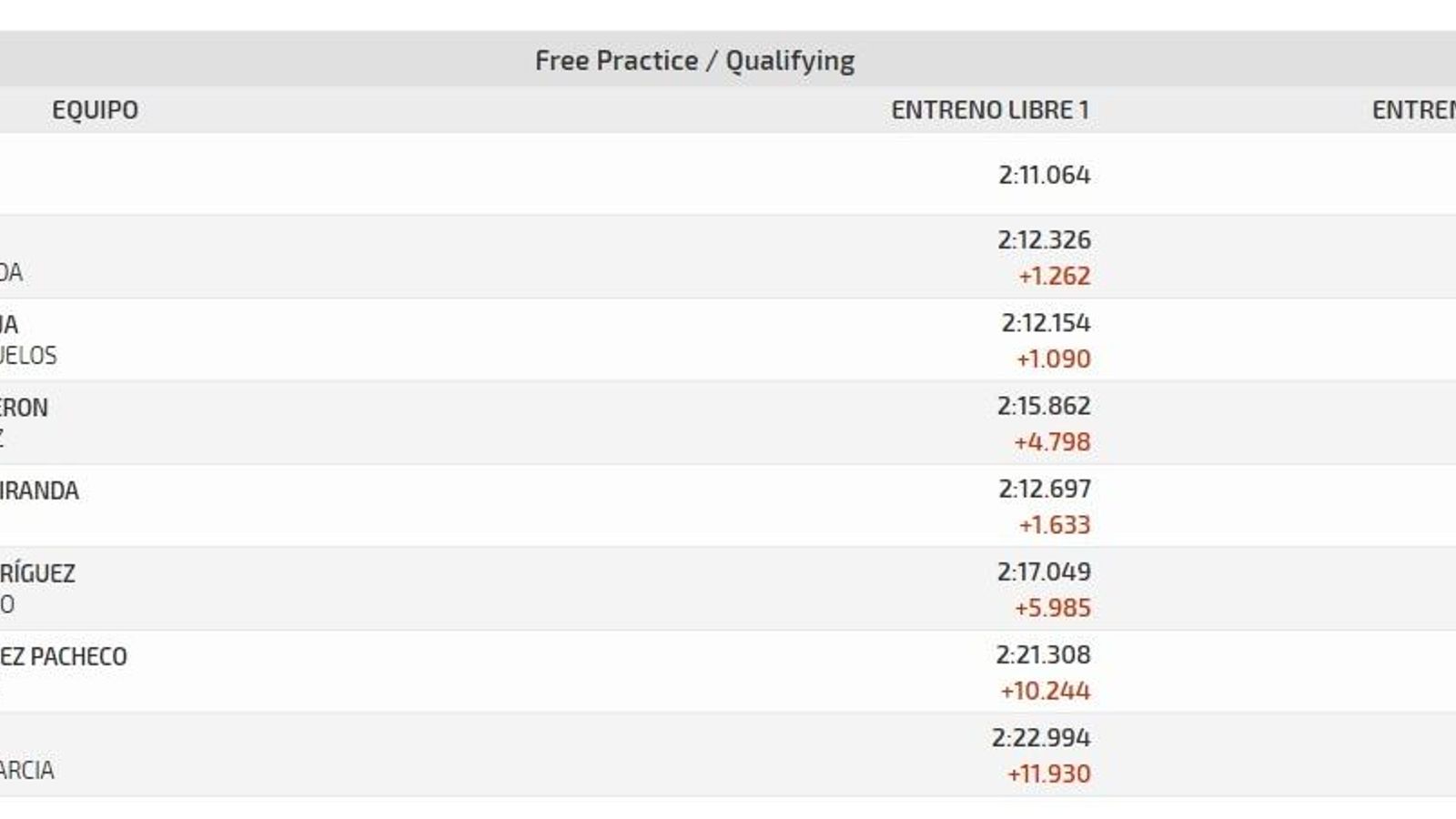Viewport: 1456px width, 819px height.
Task: Select the 2:17.049 lap time
Action: coord(1044,571)
